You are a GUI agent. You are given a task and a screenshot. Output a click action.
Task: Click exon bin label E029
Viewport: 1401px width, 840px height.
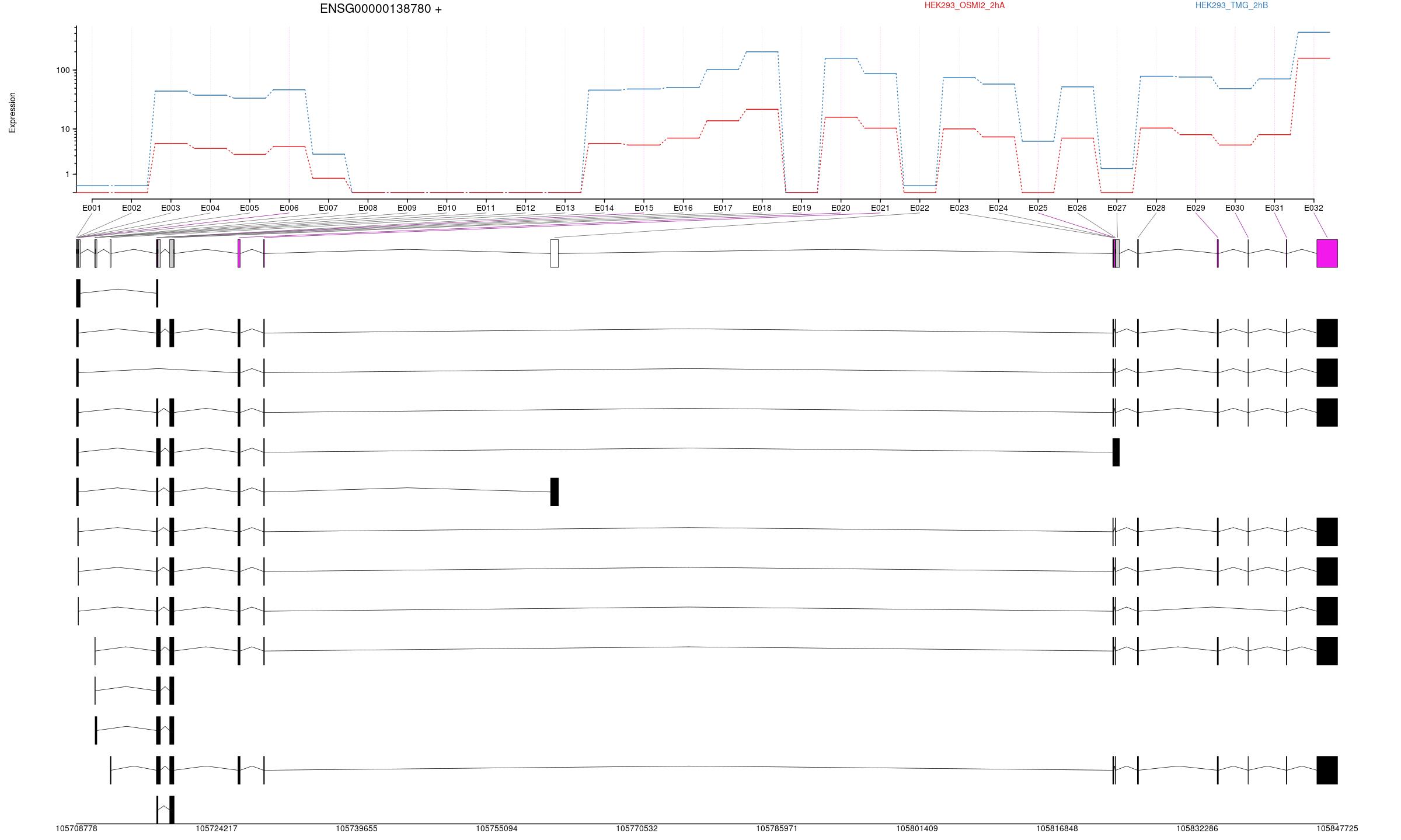pos(1196,208)
